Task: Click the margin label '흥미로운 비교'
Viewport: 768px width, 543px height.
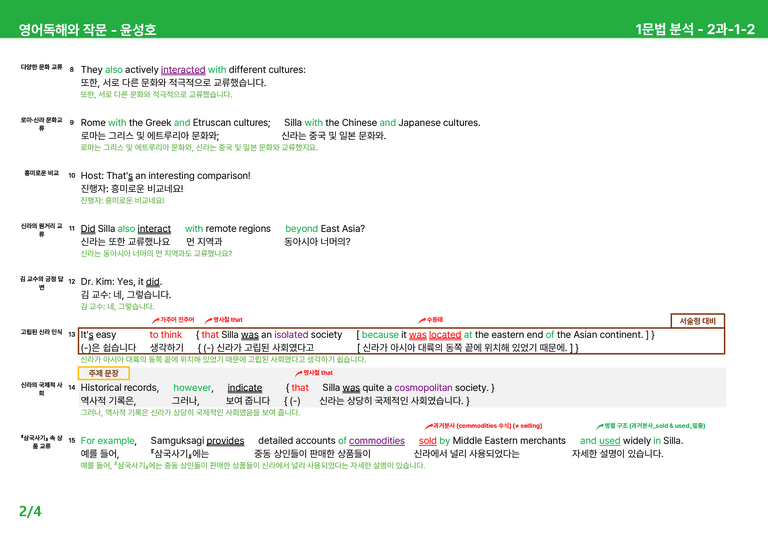Action: click(x=42, y=173)
